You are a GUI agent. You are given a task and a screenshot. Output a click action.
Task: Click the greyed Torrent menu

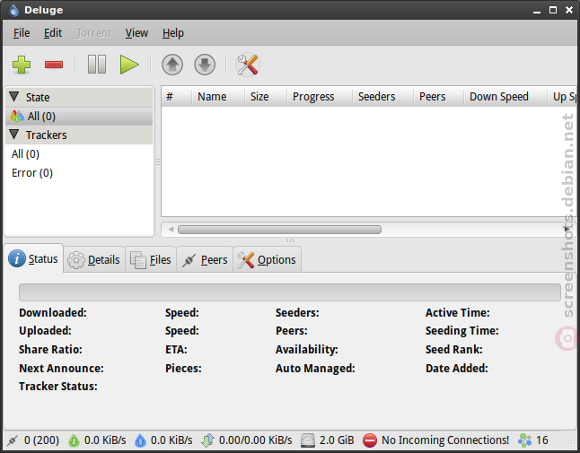[94, 33]
